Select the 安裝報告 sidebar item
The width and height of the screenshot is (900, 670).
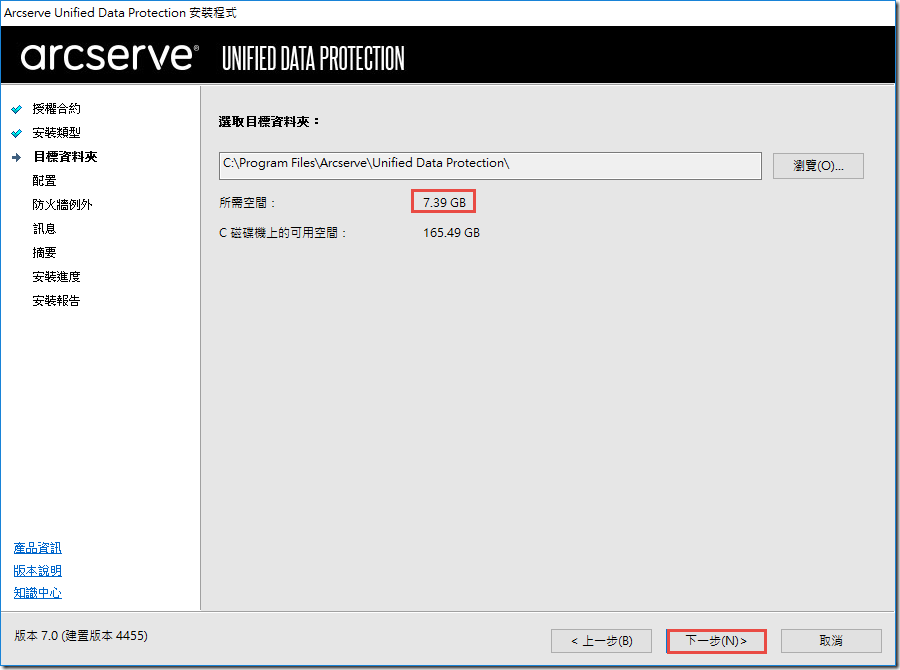pyautogui.click(x=56, y=300)
